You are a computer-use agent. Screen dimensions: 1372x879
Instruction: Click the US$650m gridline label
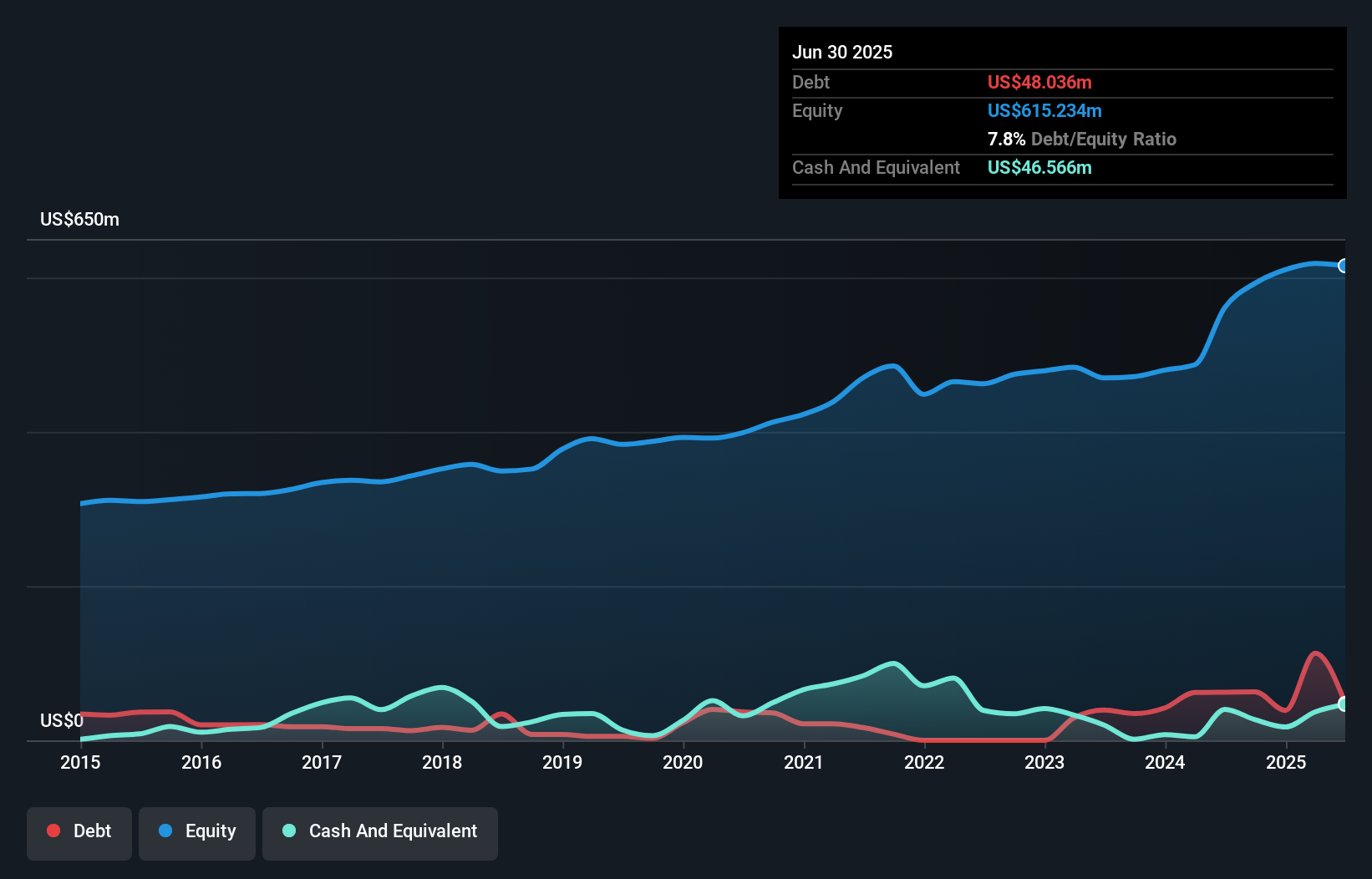coord(79,219)
